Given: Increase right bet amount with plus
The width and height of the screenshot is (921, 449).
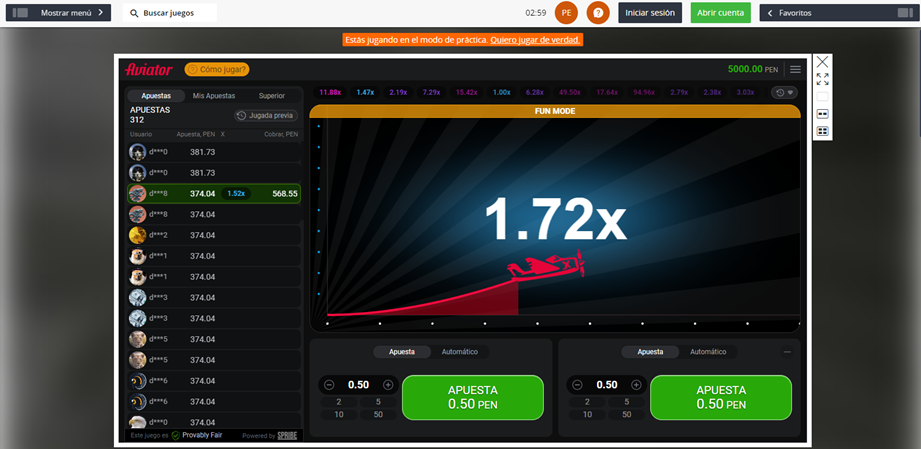Looking at the screenshot, I should 636,385.
